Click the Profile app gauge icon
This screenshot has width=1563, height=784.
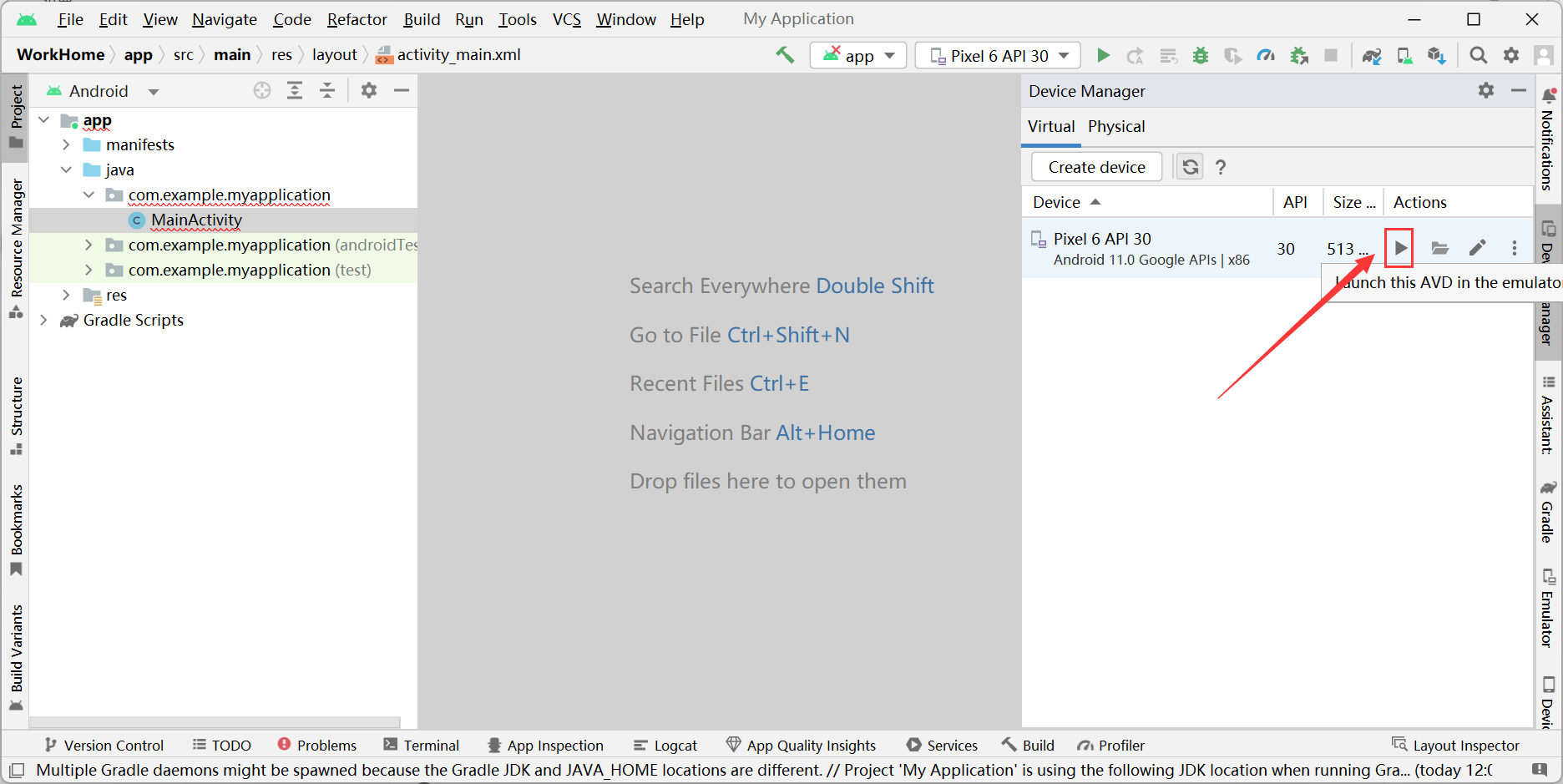[x=1266, y=55]
